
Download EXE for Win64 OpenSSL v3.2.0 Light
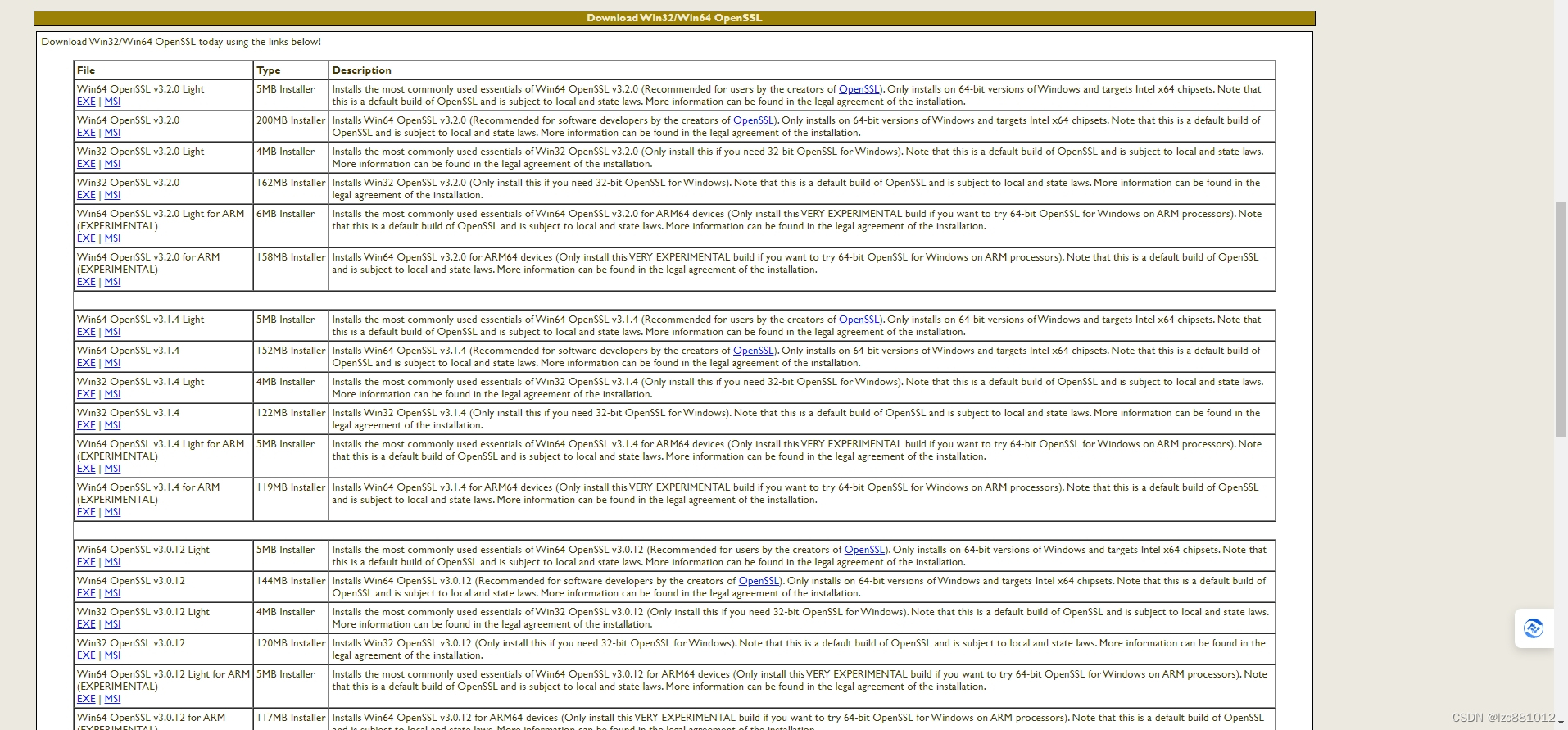86,102
